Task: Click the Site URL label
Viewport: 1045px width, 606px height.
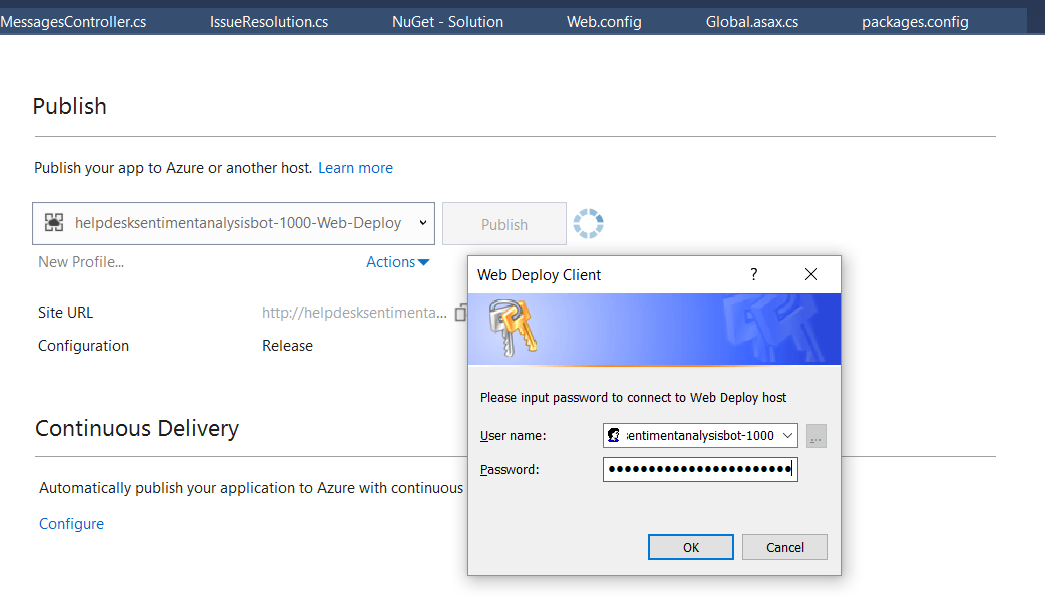Action: pos(65,313)
